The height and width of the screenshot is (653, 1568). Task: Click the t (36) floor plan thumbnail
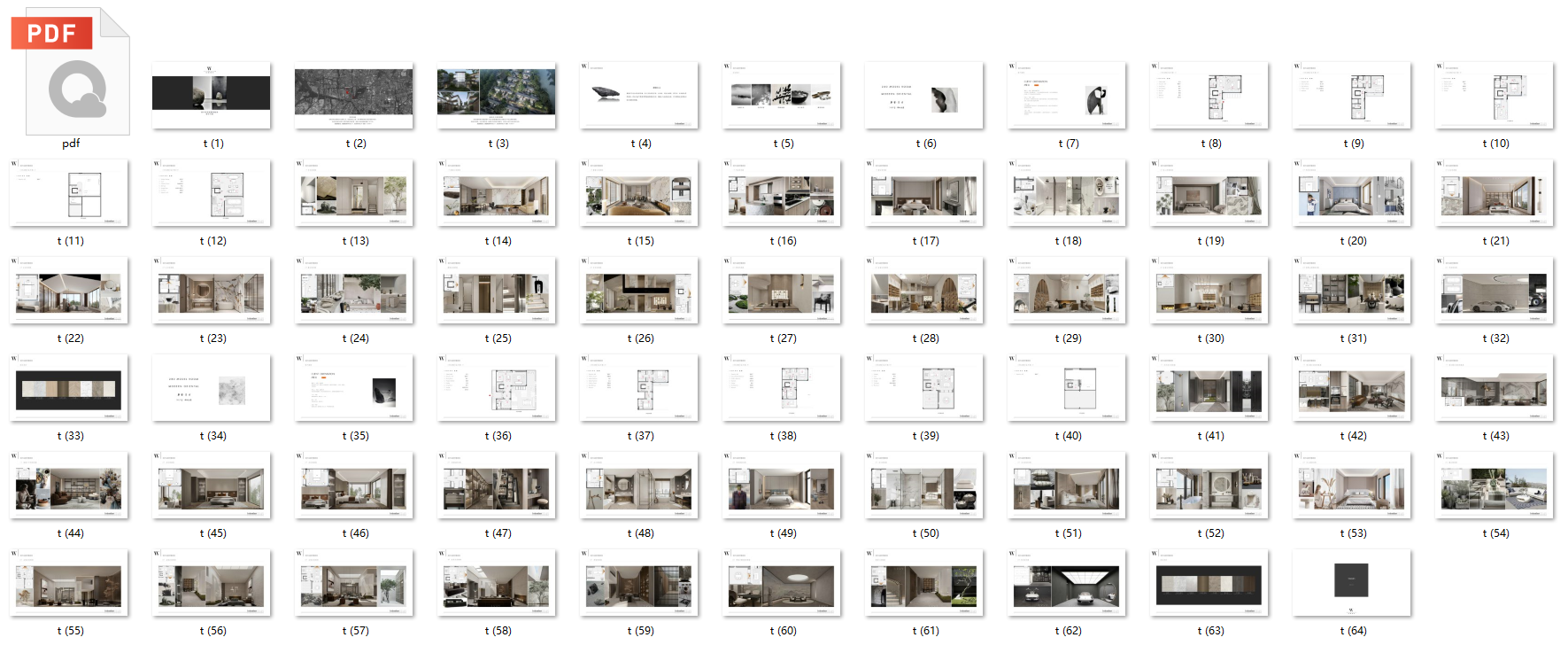(497, 388)
